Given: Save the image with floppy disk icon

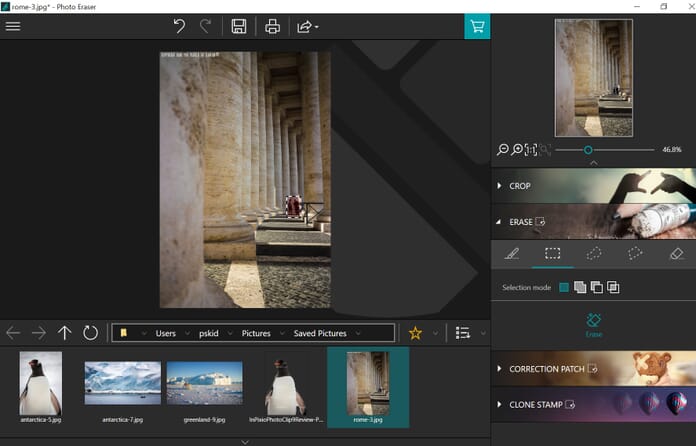Looking at the screenshot, I should pyautogui.click(x=239, y=26).
